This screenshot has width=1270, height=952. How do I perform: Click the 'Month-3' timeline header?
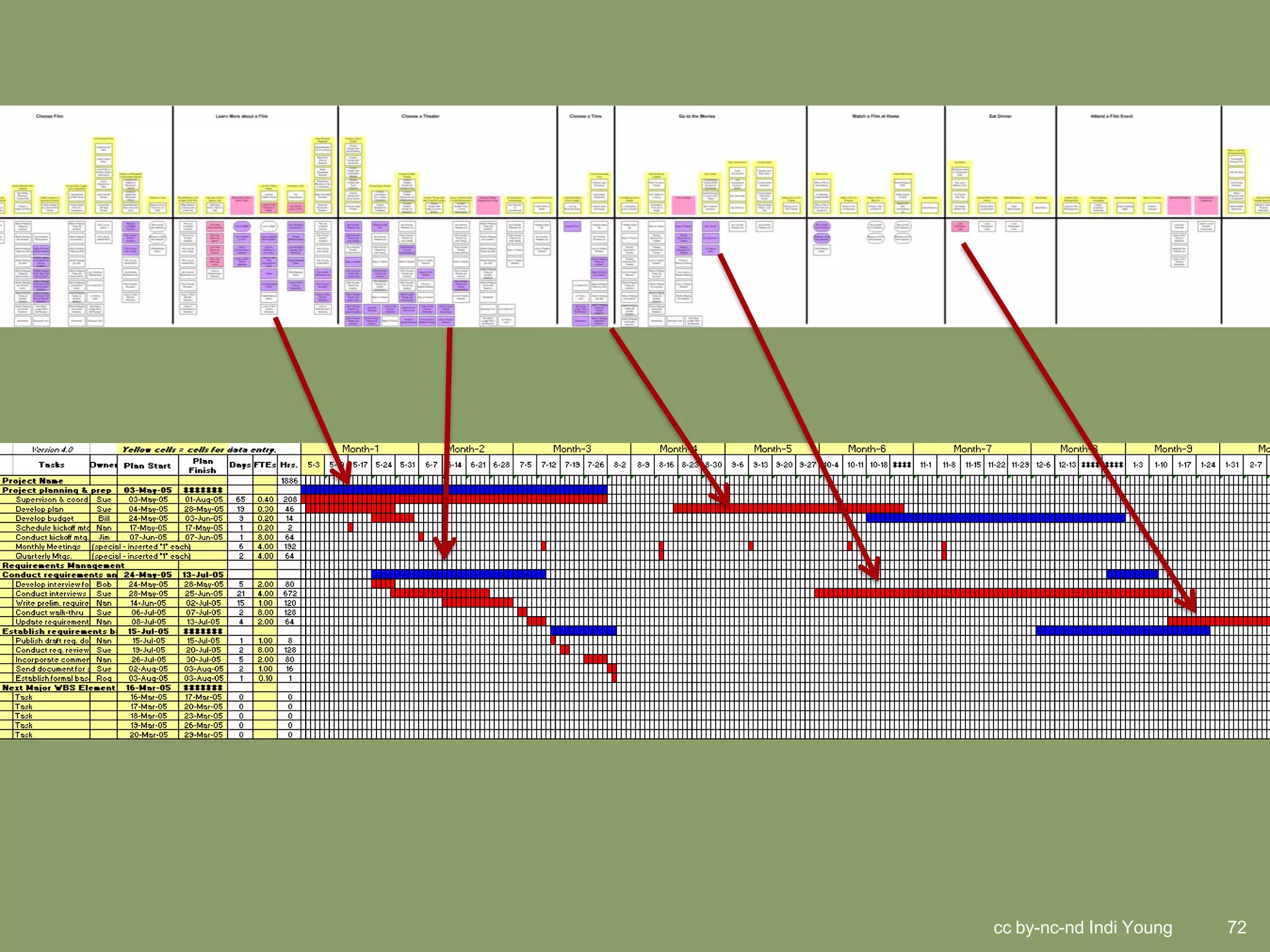click(572, 449)
